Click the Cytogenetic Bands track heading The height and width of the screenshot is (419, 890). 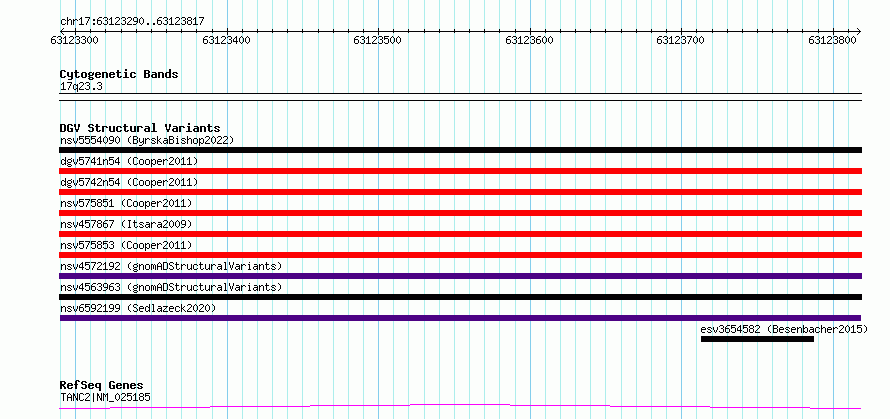tap(119, 74)
